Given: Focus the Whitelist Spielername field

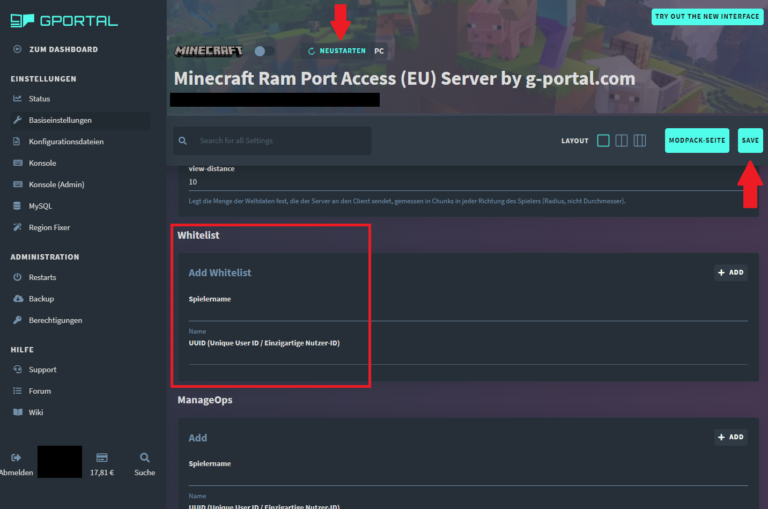Looking at the screenshot, I should (x=468, y=313).
